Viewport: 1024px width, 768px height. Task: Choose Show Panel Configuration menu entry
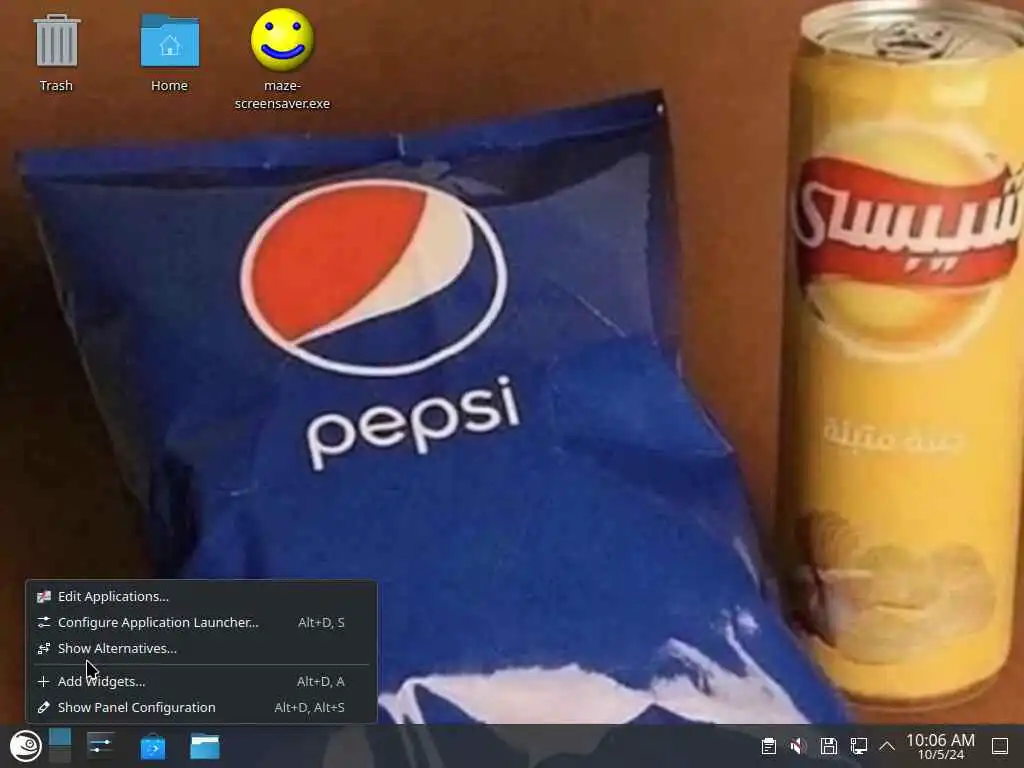201,707
